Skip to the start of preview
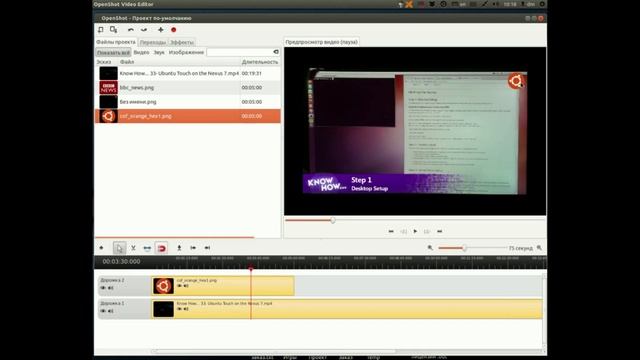640x360 pixels. (391, 231)
